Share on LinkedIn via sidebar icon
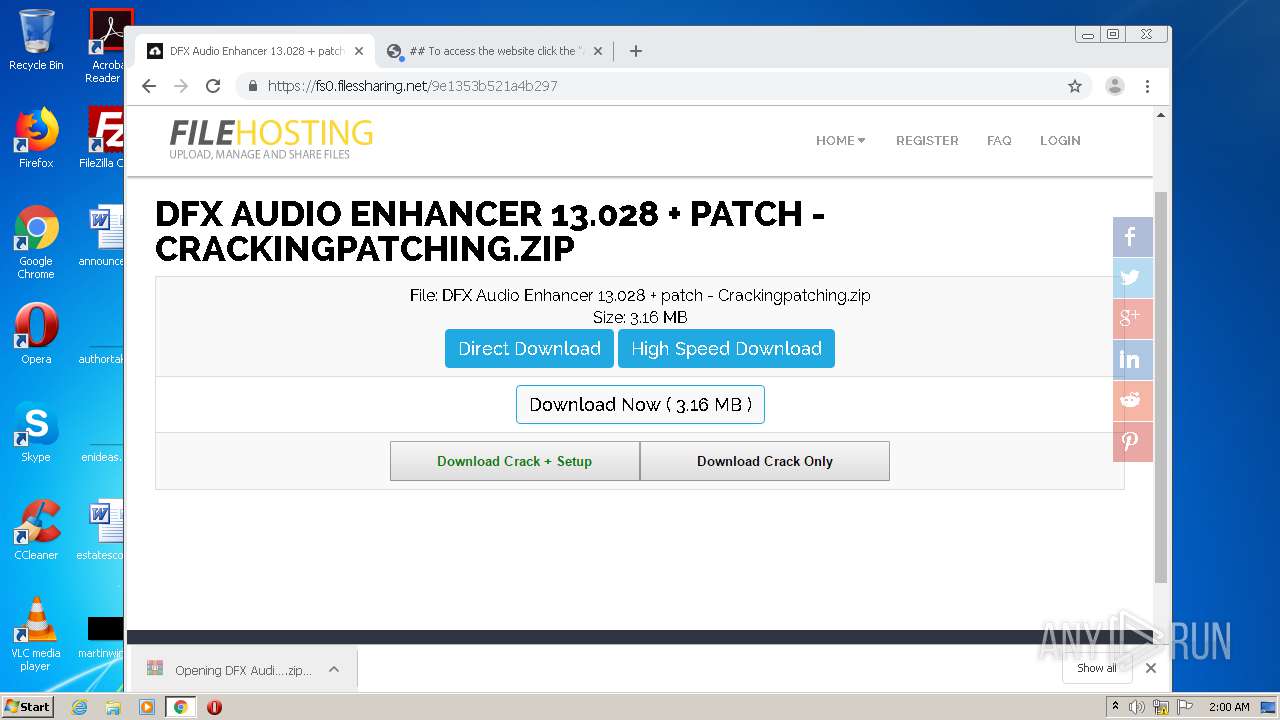Screen dimensions: 1280x720 (x=1133, y=360)
